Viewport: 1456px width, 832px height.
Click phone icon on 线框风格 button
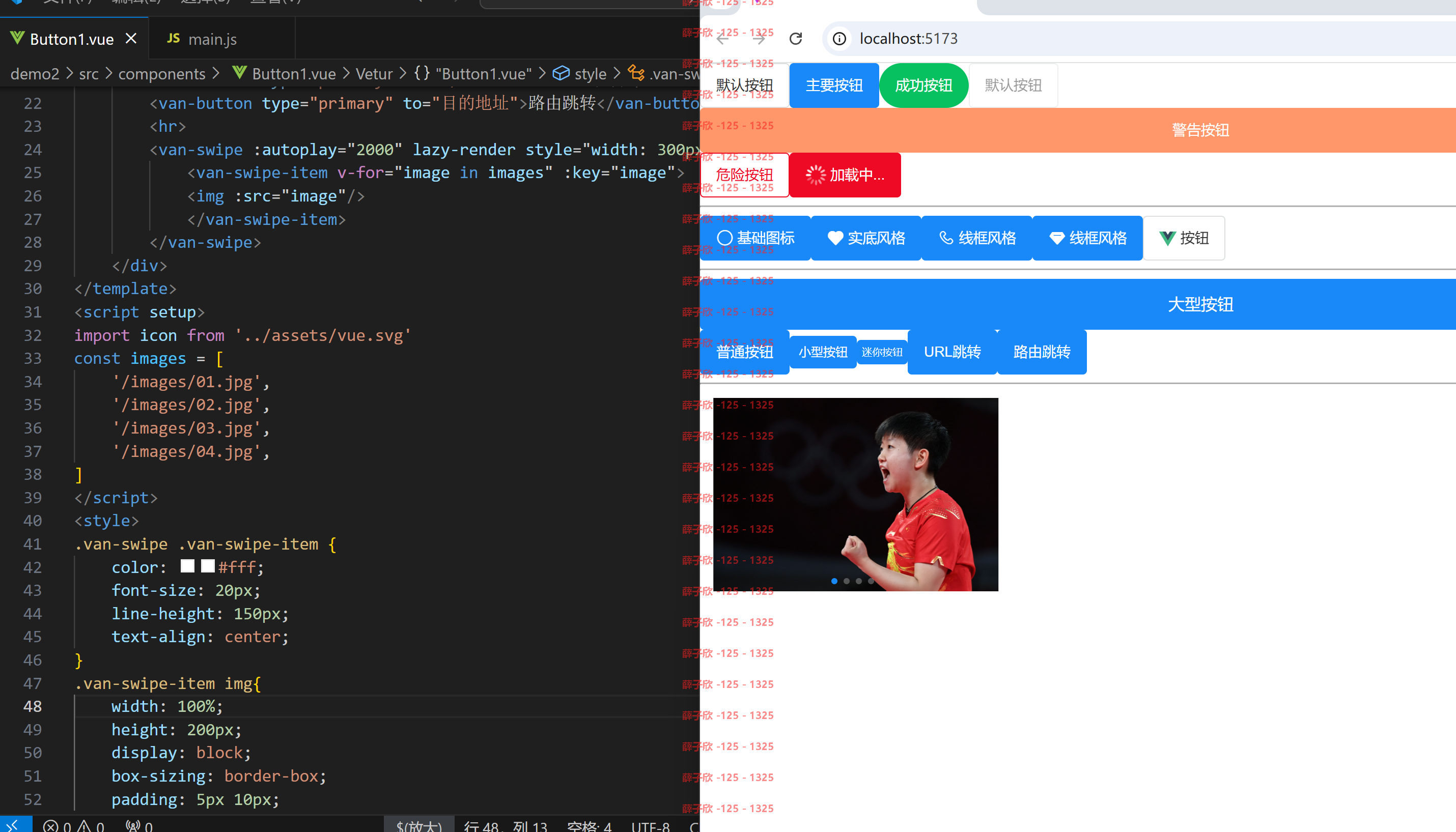[x=946, y=238]
